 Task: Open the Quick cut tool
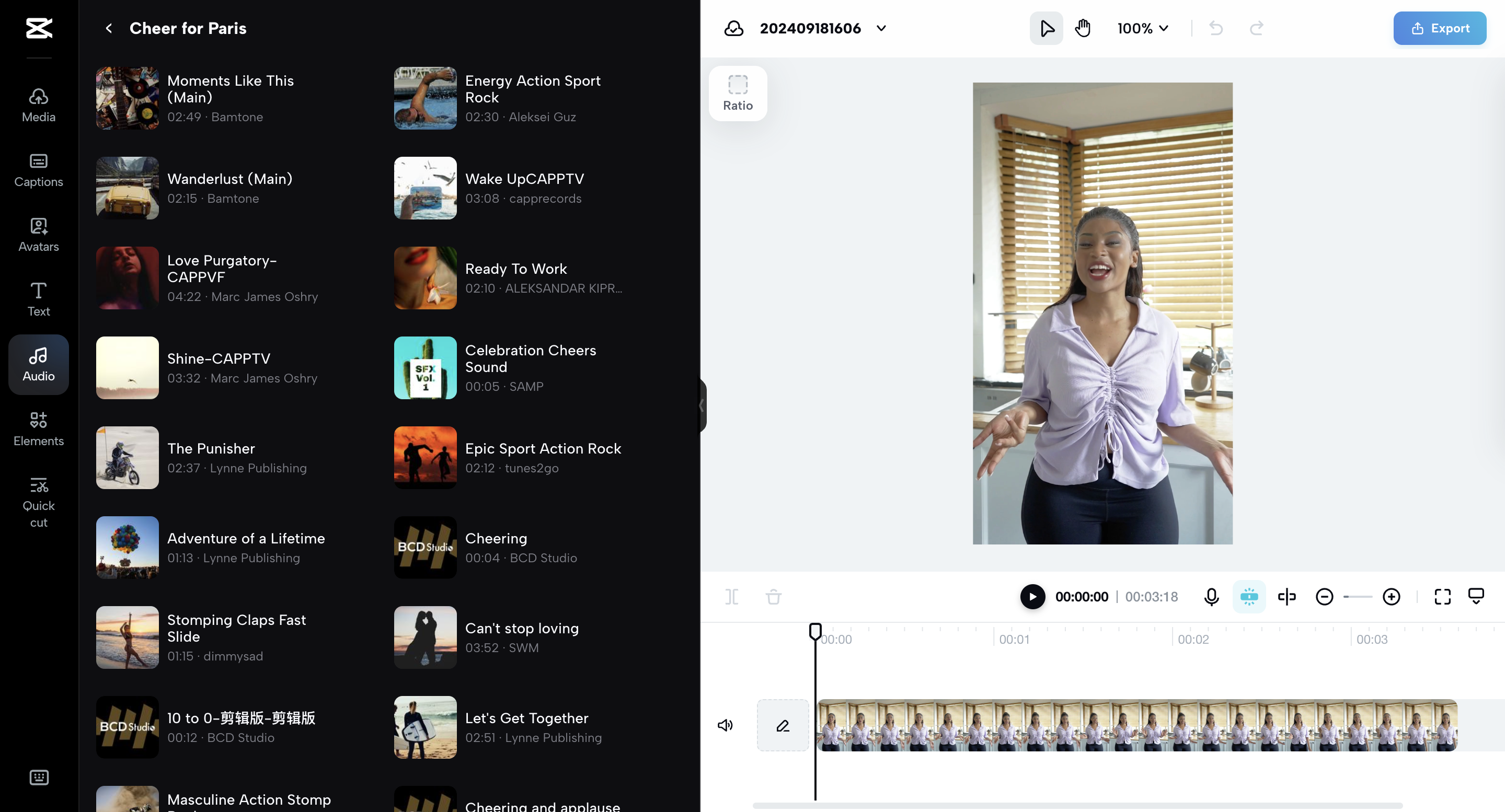click(39, 502)
